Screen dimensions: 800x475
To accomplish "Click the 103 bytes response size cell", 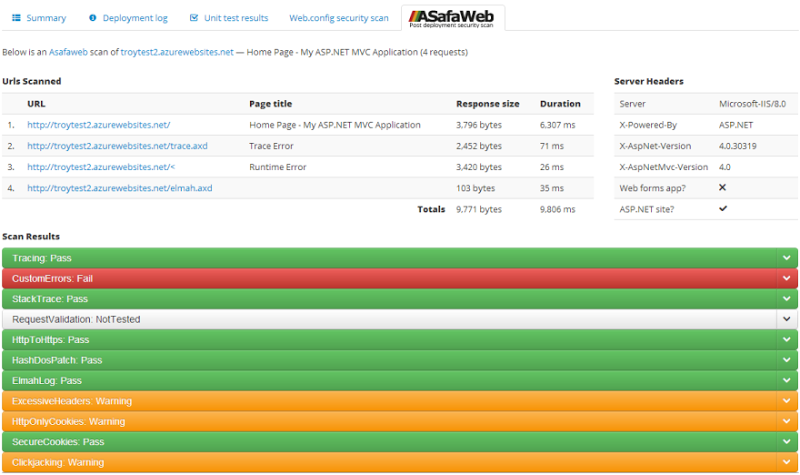I will click(x=476, y=188).
